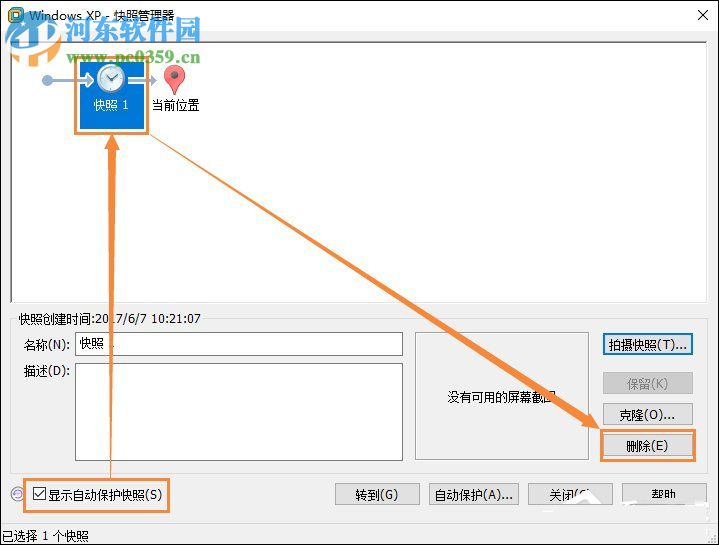The image size is (719, 545).
Task: Click the 转到(G) button
Action: click(x=377, y=495)
